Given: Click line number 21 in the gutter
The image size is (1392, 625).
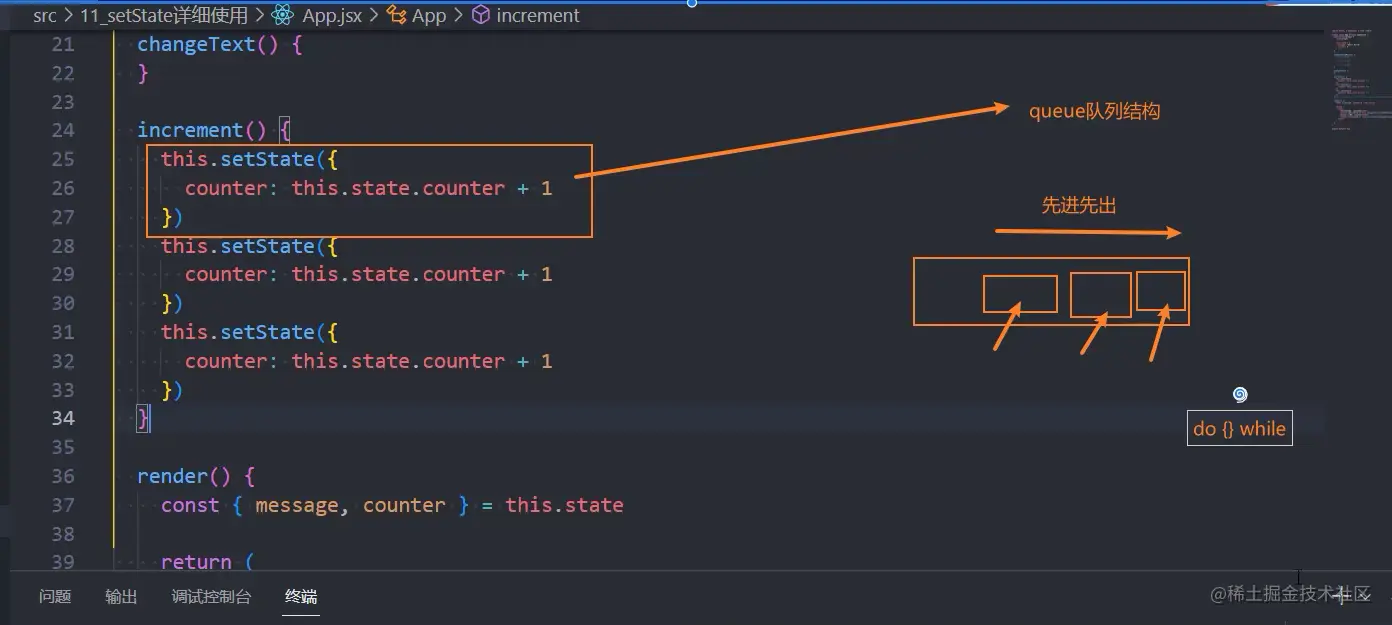Looking at the screenshot, I should coord(63,44).
